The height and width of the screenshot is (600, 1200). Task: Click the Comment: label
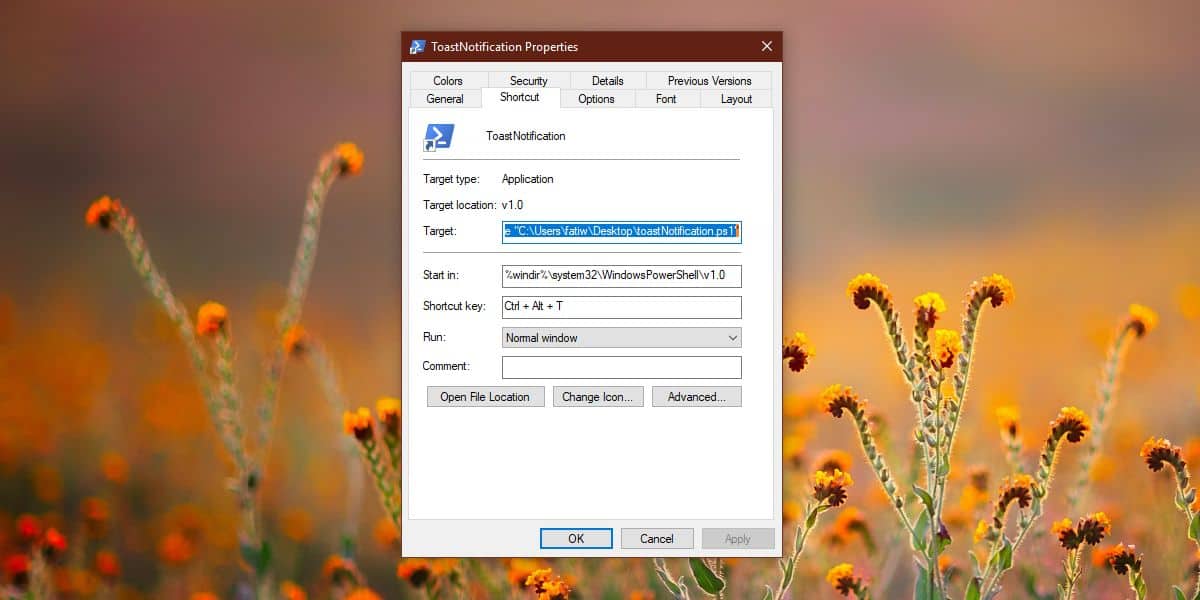(446, 366)
